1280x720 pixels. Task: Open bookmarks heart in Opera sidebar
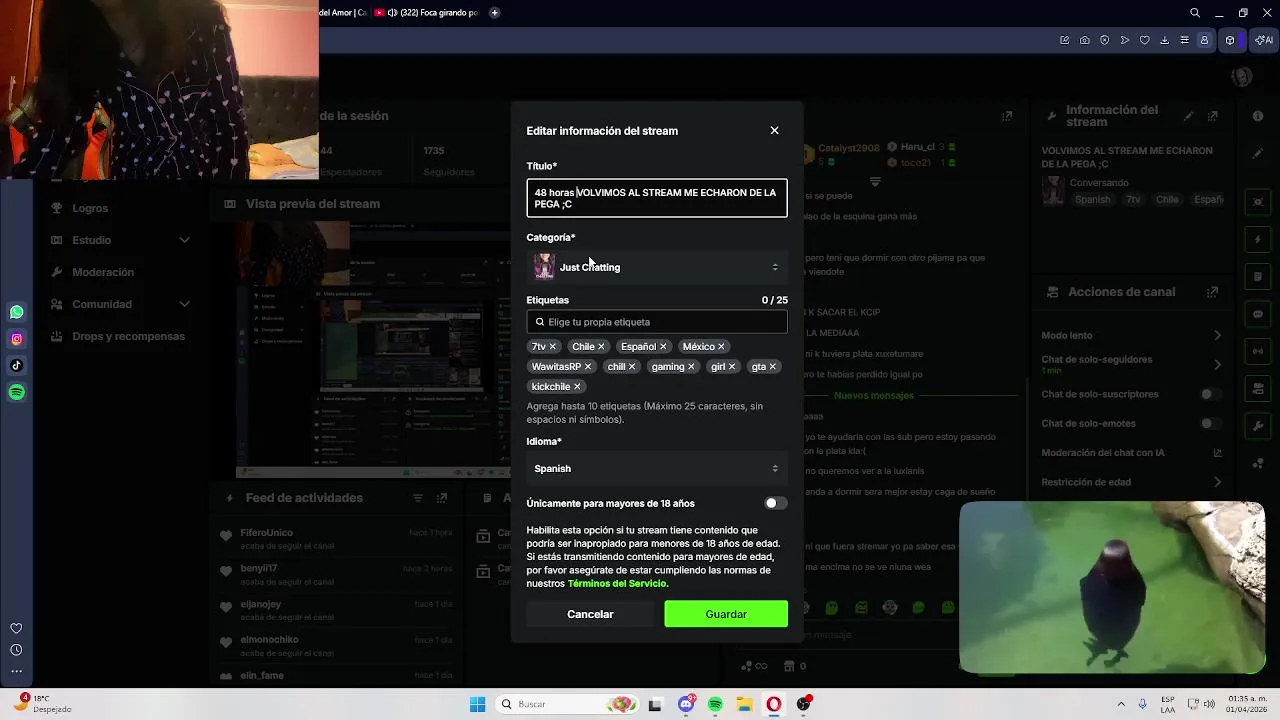tap(16, 629)
